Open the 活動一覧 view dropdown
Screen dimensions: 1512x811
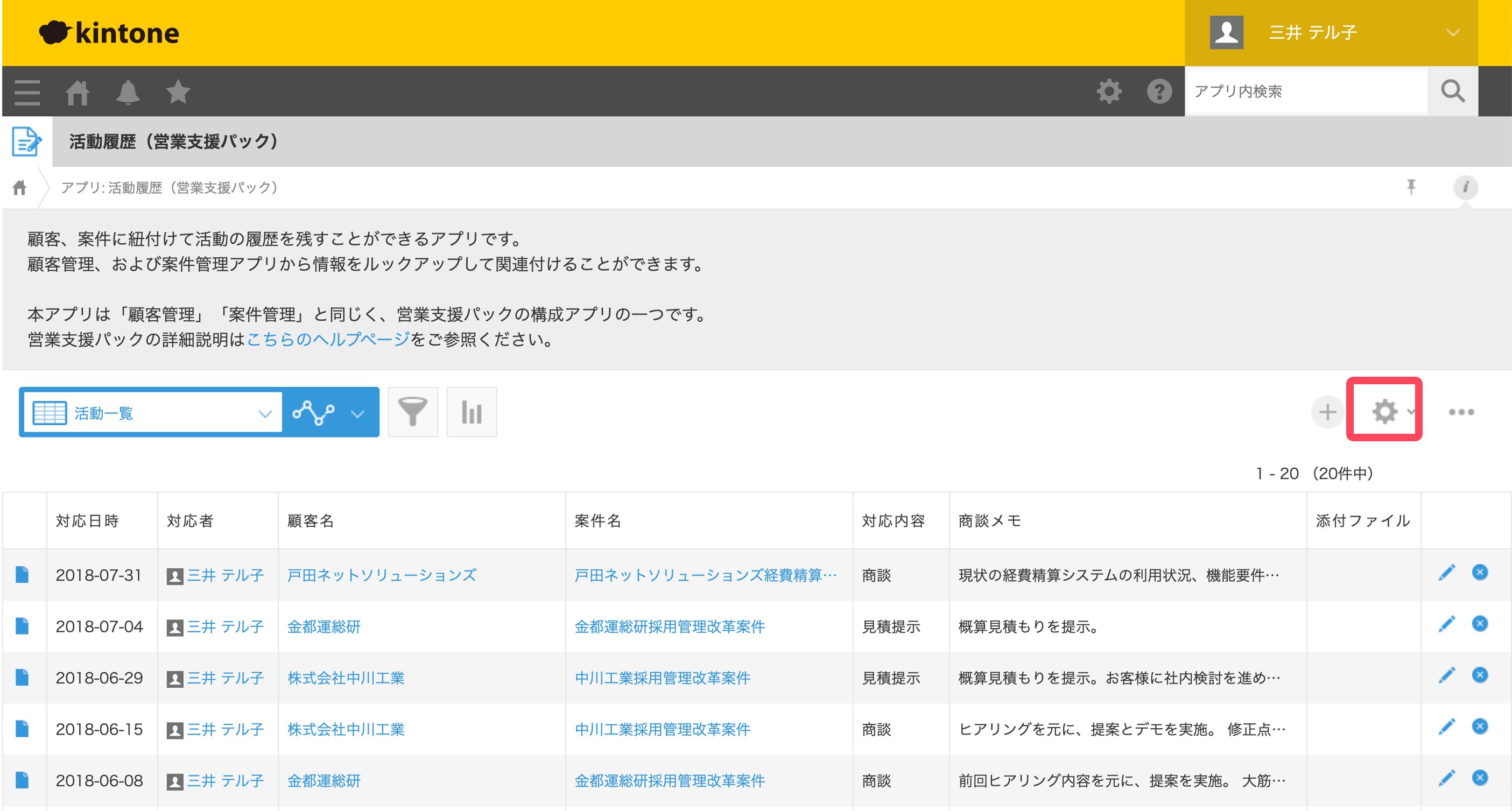[153, 413]
